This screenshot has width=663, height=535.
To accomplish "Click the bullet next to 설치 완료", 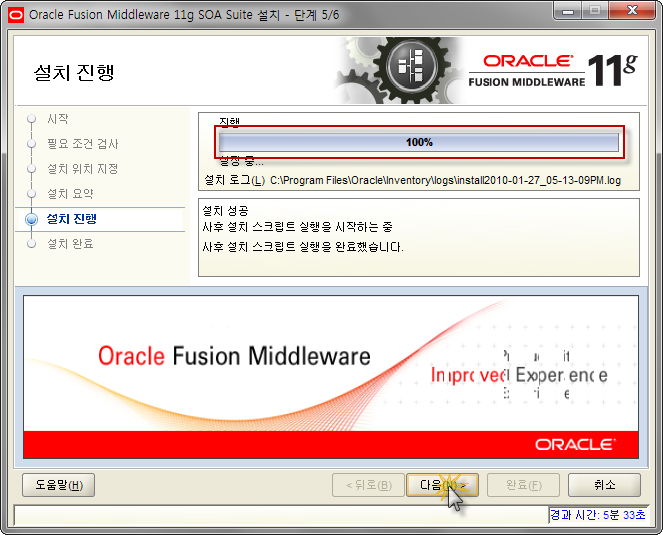I will pyautogui.click(x=31, y=244).
